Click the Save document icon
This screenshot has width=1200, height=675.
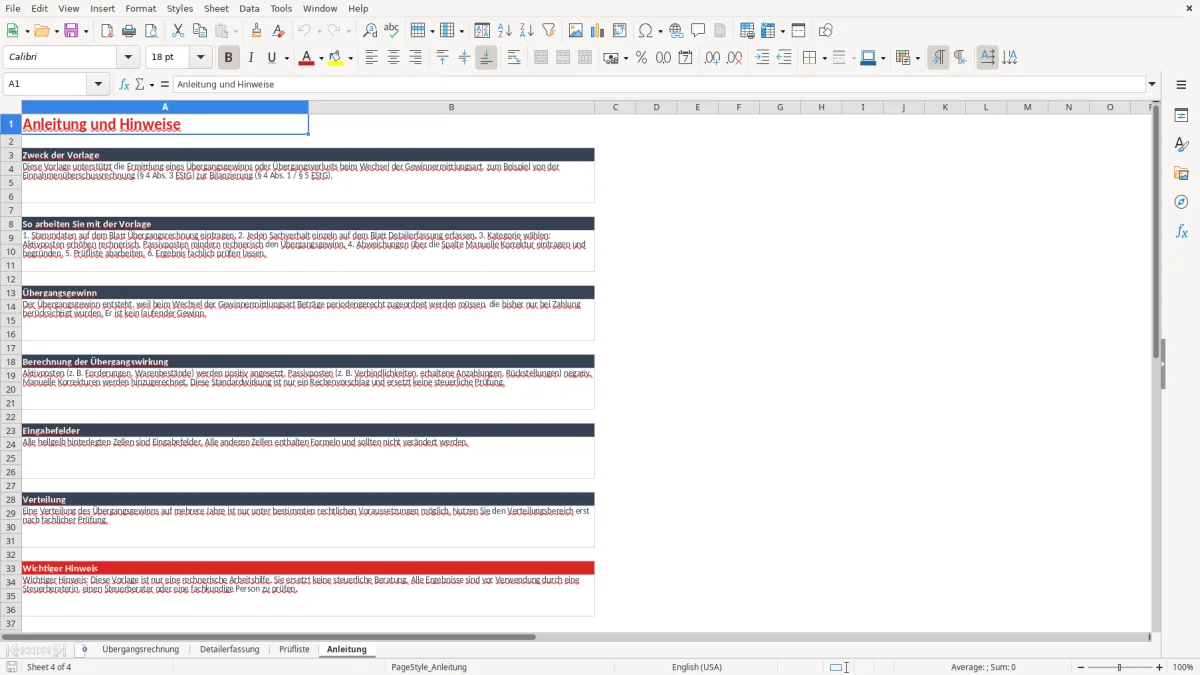coord(71,31)
